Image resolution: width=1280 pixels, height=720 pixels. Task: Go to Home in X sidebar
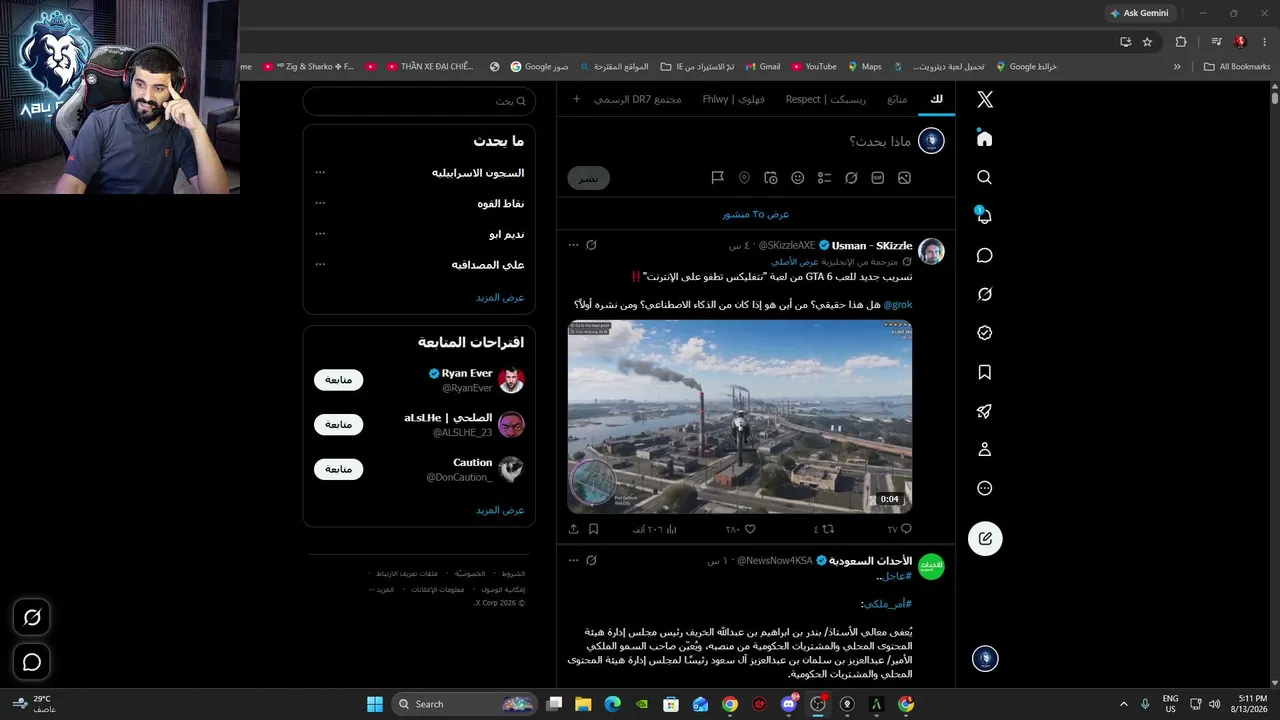coord(985,138)
